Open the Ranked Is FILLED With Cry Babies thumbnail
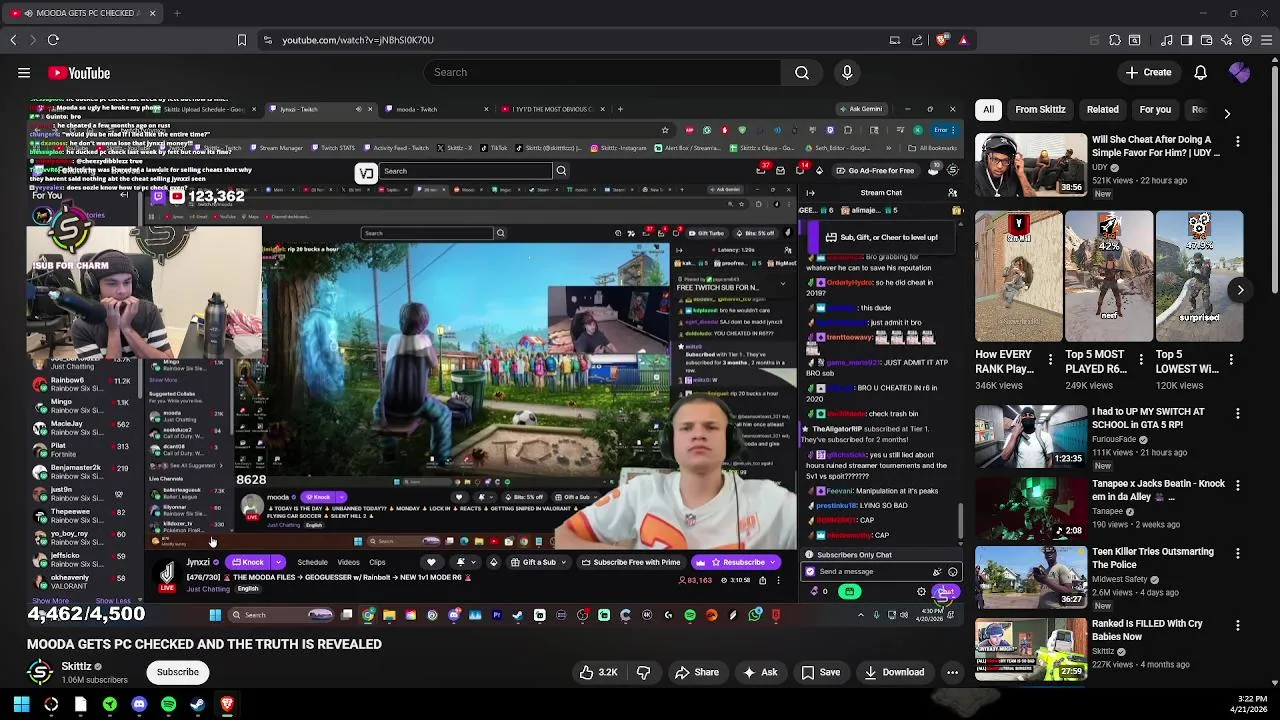Screen dimensions: 1280x720 click(1031, 648)
